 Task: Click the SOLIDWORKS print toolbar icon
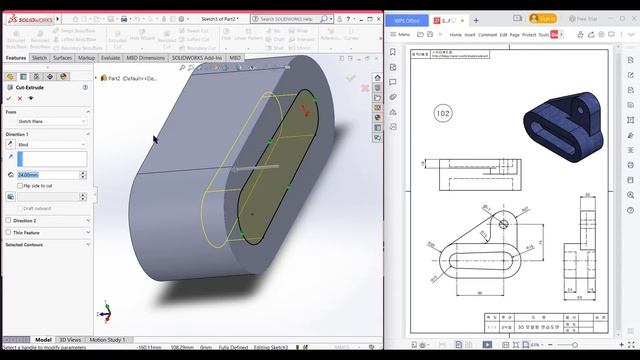[124, 19]
